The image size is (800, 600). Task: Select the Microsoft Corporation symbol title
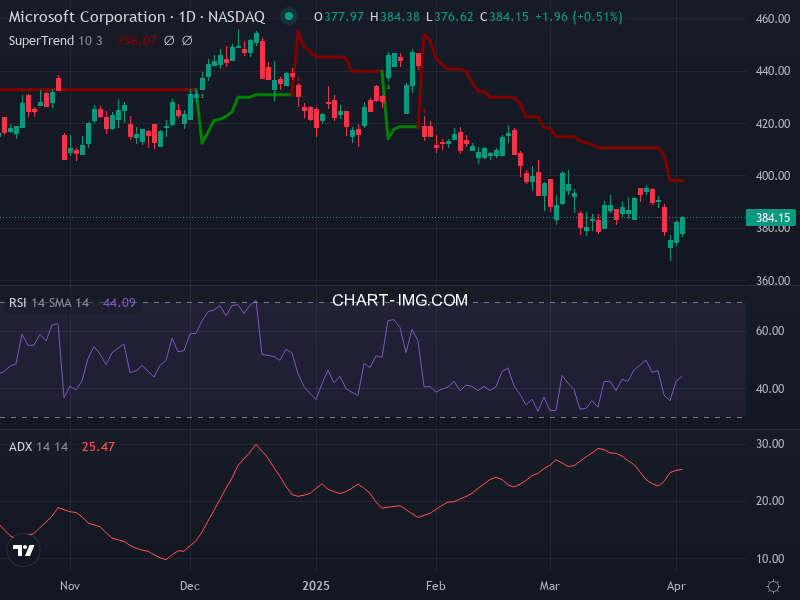coord(137,17)
